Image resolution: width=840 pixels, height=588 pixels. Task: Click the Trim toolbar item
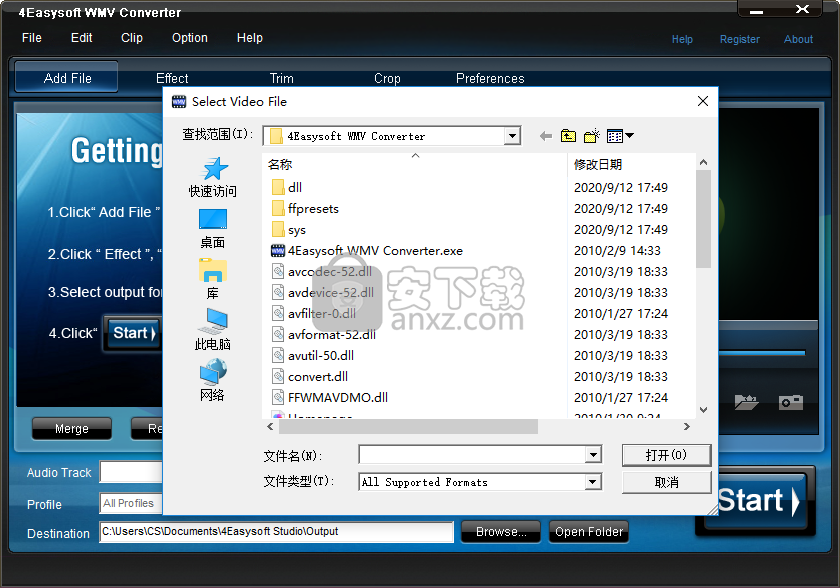pyautogui.click(x=282, y=79)
